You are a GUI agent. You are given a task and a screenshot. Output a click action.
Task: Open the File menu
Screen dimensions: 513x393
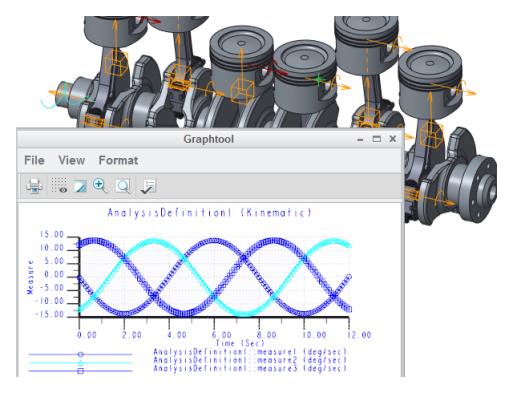[34, 160]
